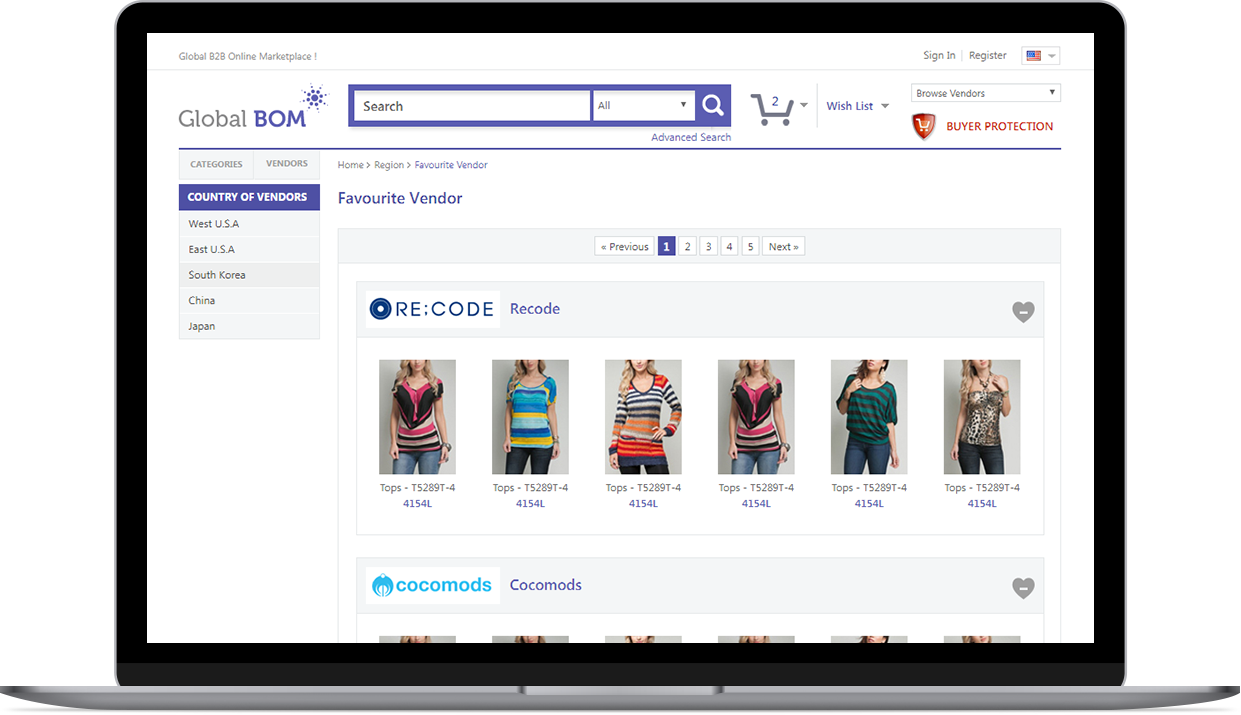Click the Country of Vendors header
Image resolution: width=1241 pixels, height=715 pixels.
tap(249, 197)
